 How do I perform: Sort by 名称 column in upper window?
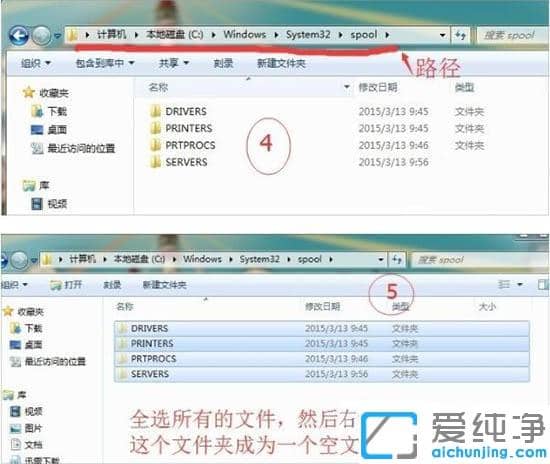pos(158,87)
